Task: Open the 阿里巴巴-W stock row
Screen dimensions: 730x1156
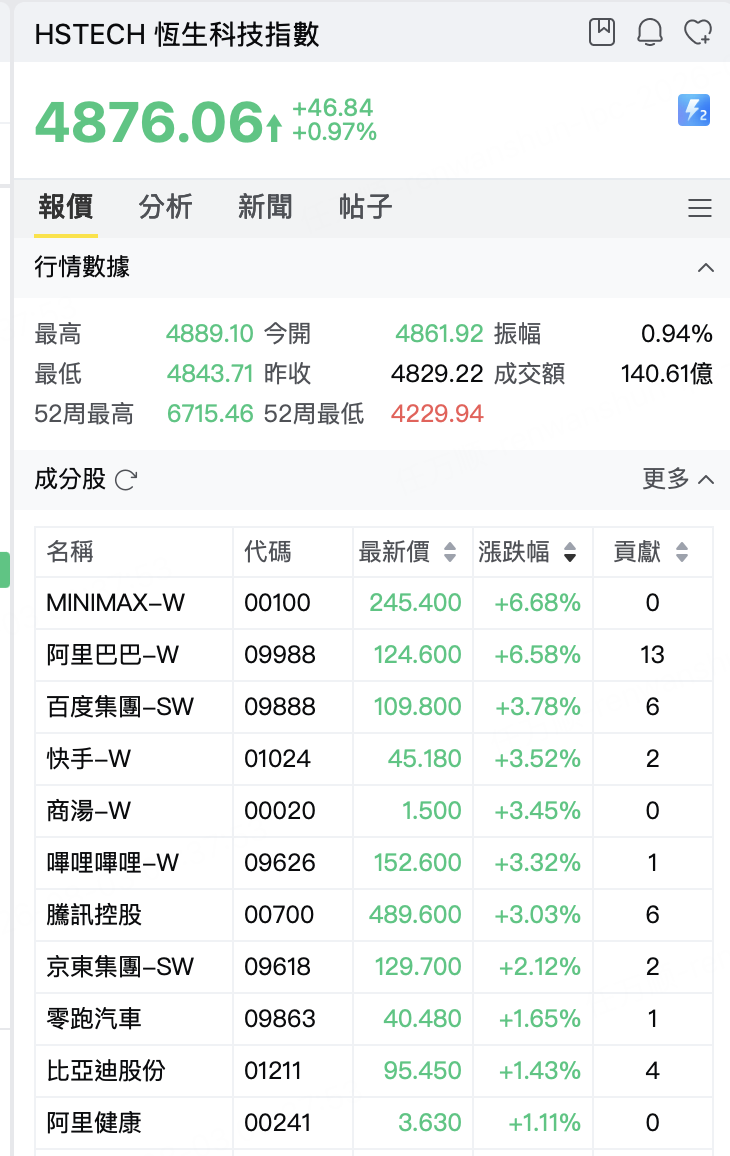Action: (374, 655)
